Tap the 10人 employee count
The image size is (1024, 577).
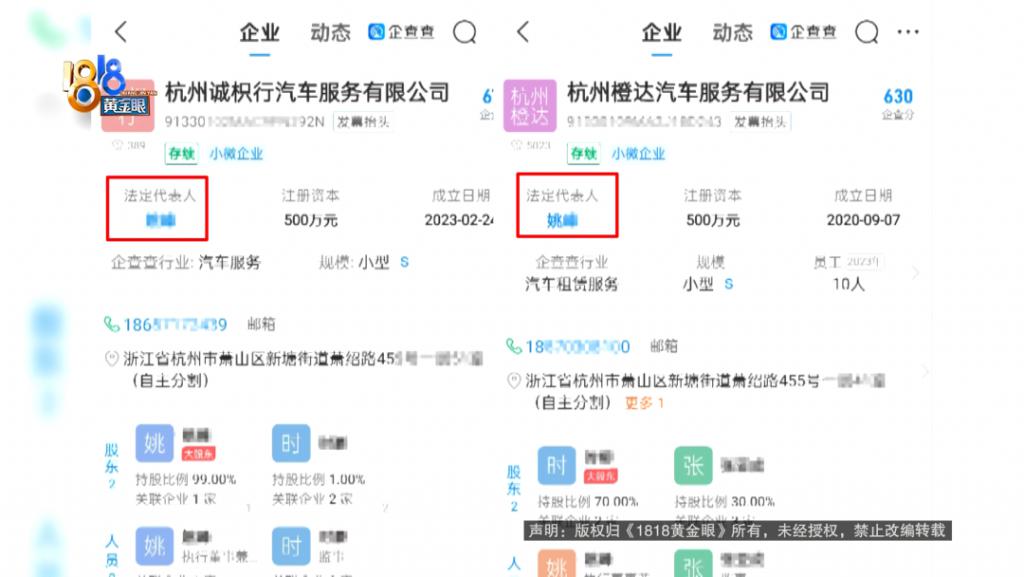tap(848, 284)
